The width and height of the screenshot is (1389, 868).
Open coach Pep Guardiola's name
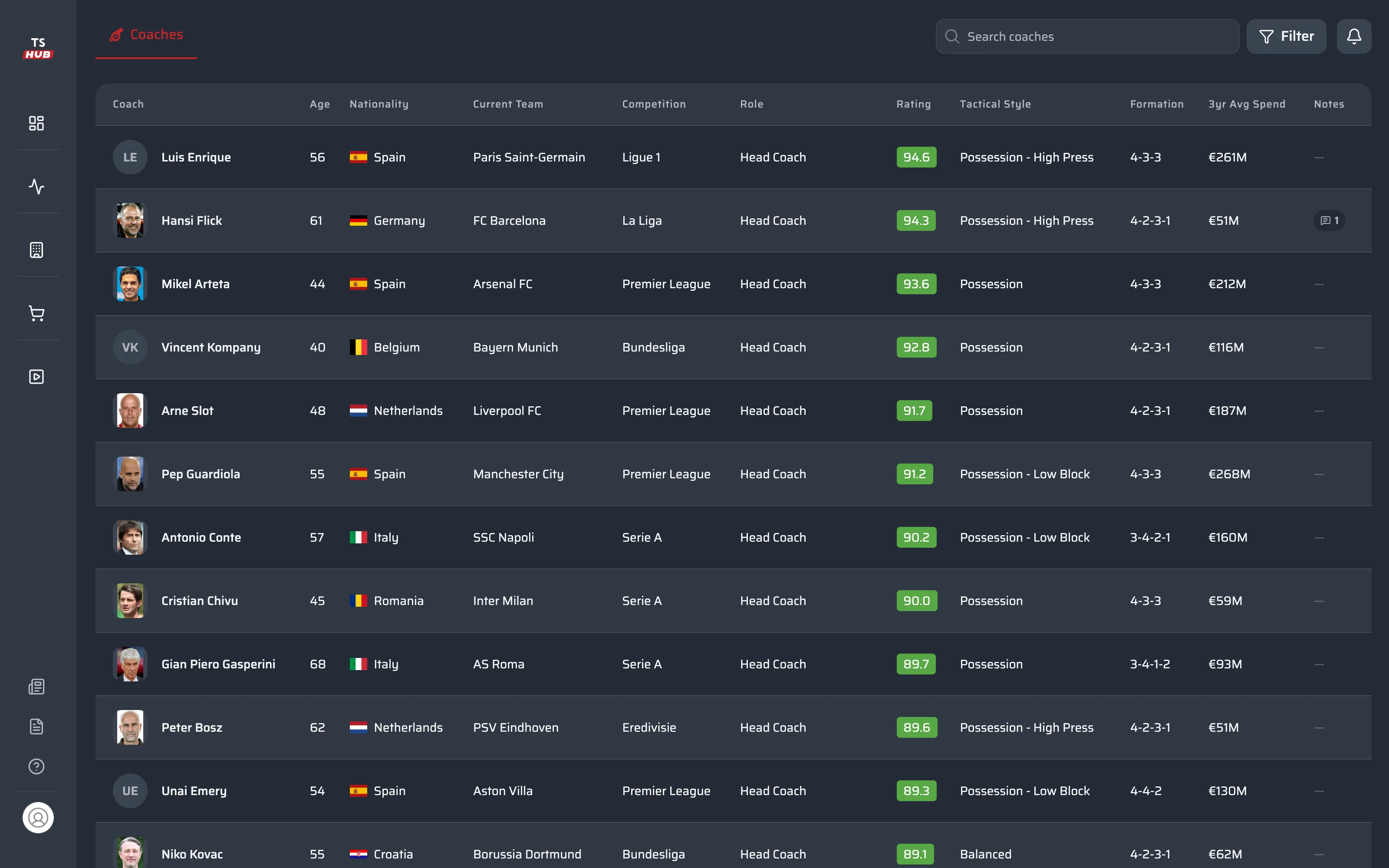click(x=200, y=474)
